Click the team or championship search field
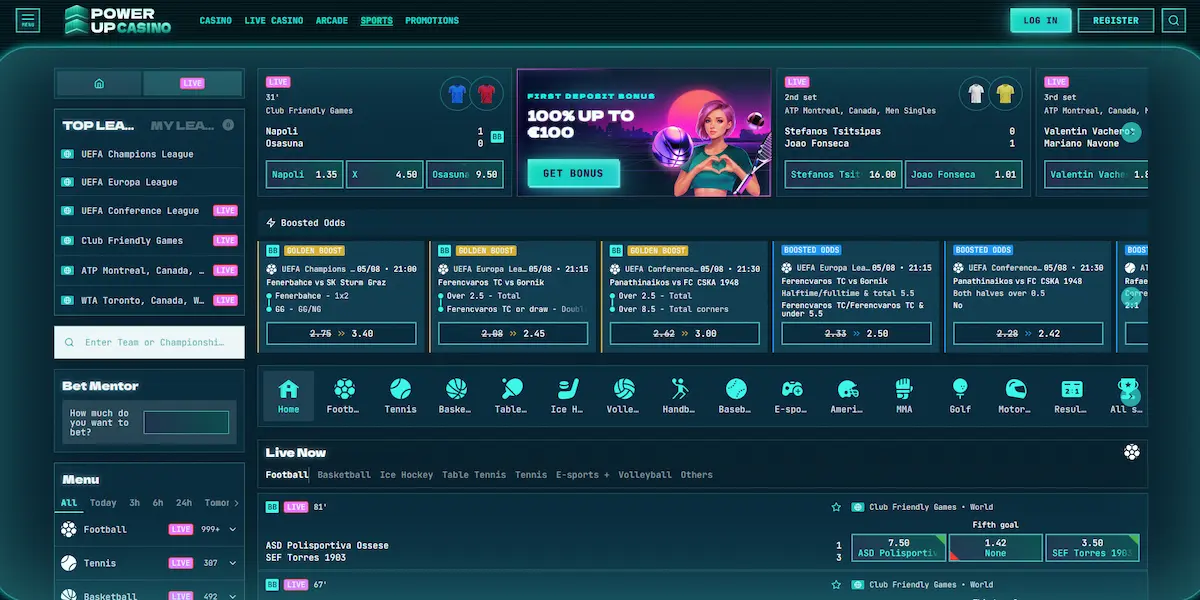This screenshot has width=1200, height=600. [150, 342]
